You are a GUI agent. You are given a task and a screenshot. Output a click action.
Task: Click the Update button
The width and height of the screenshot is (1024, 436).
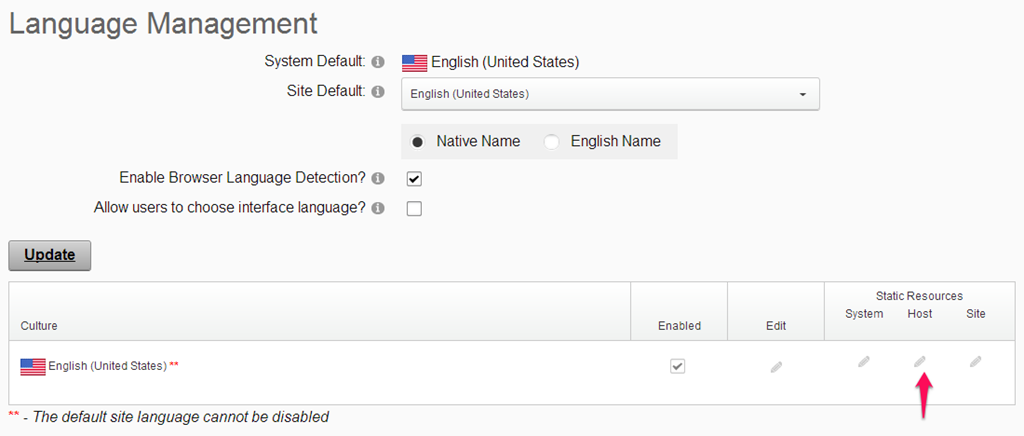tap(50, 255)
